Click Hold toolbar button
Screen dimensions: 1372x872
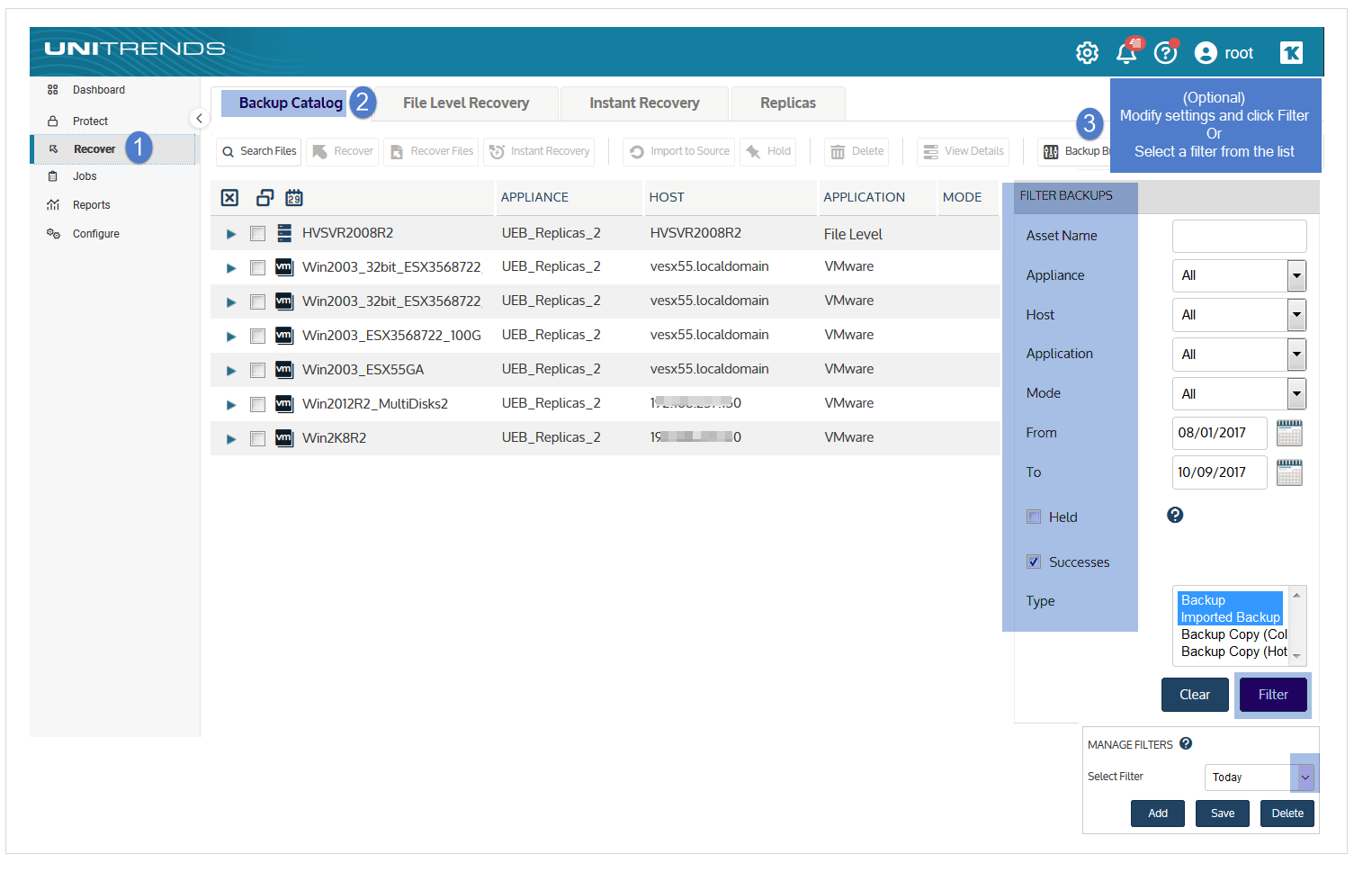768,151
